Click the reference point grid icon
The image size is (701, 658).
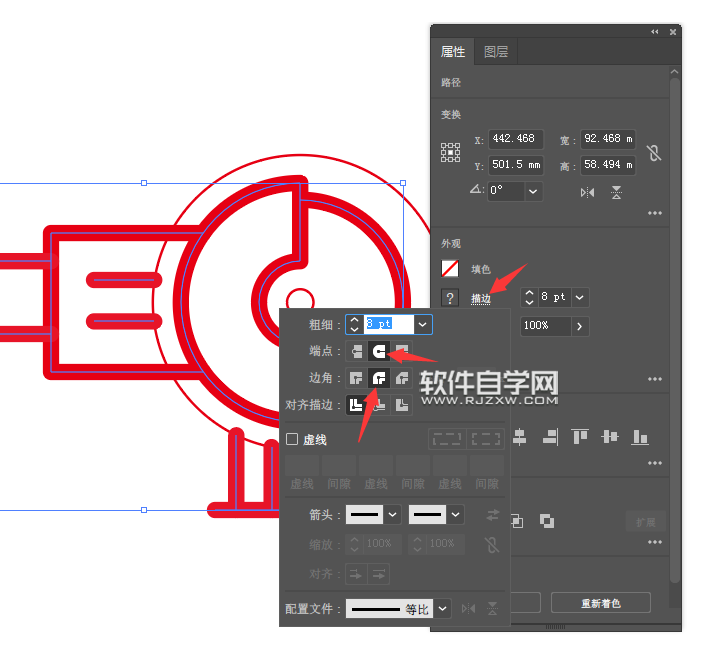click(x=450, y=152)
